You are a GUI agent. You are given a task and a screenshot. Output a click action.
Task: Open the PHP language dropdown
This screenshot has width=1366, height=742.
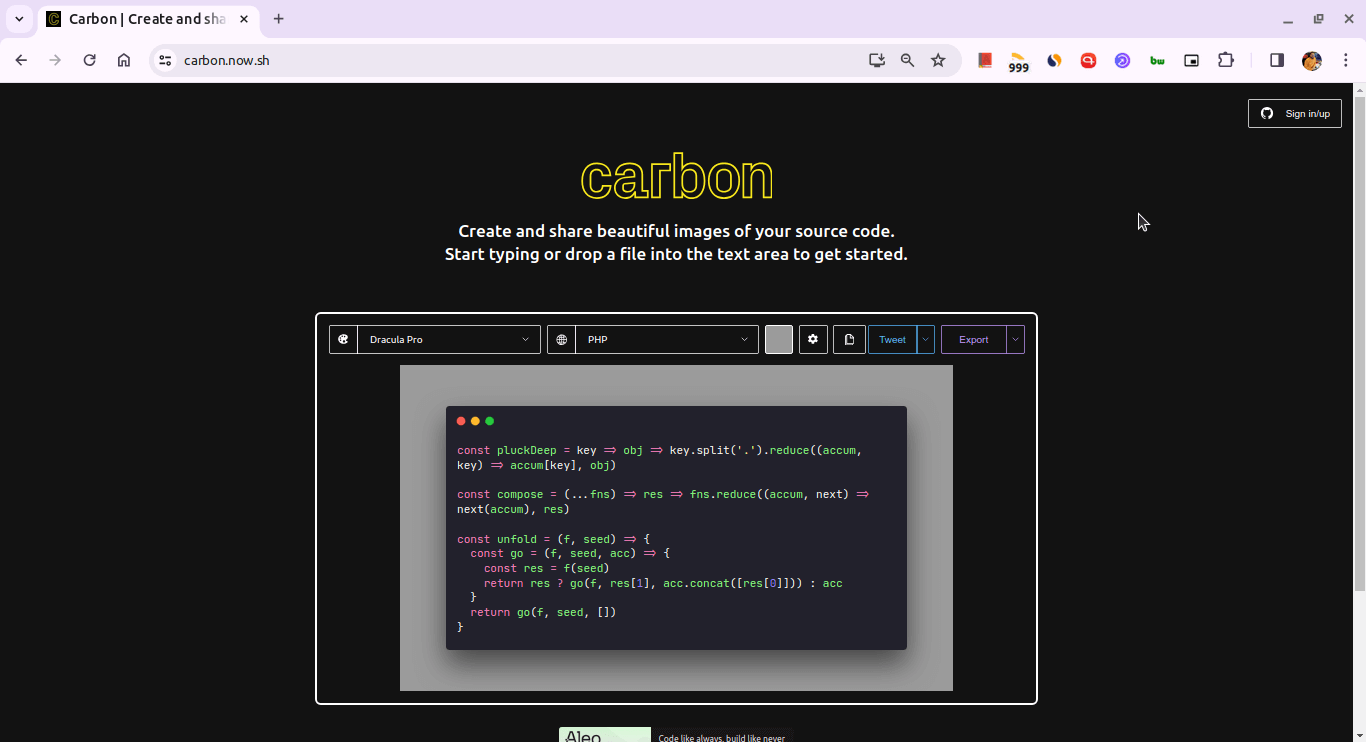coord(667,340)
